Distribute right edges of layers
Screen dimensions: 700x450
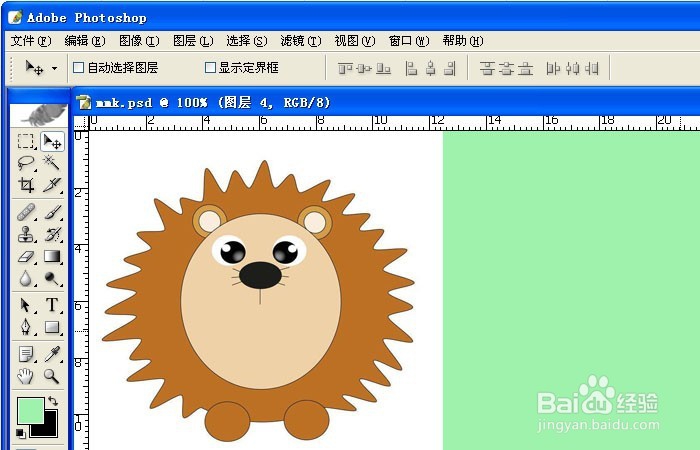592,68
